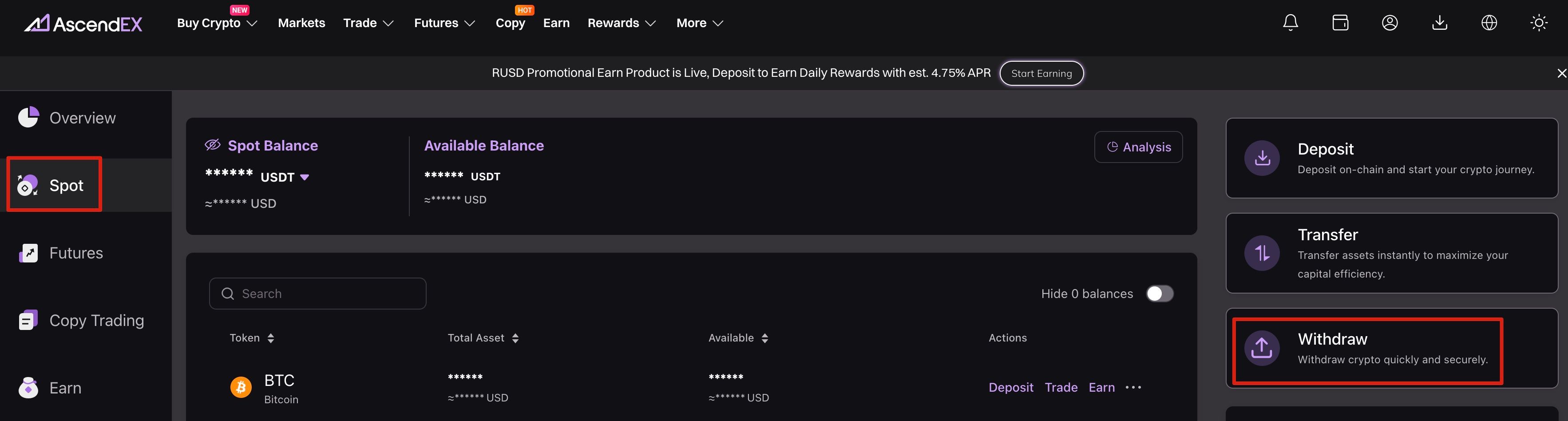Open the notifications bell icon
1568x421 pixels.
tap(1290, 23)
